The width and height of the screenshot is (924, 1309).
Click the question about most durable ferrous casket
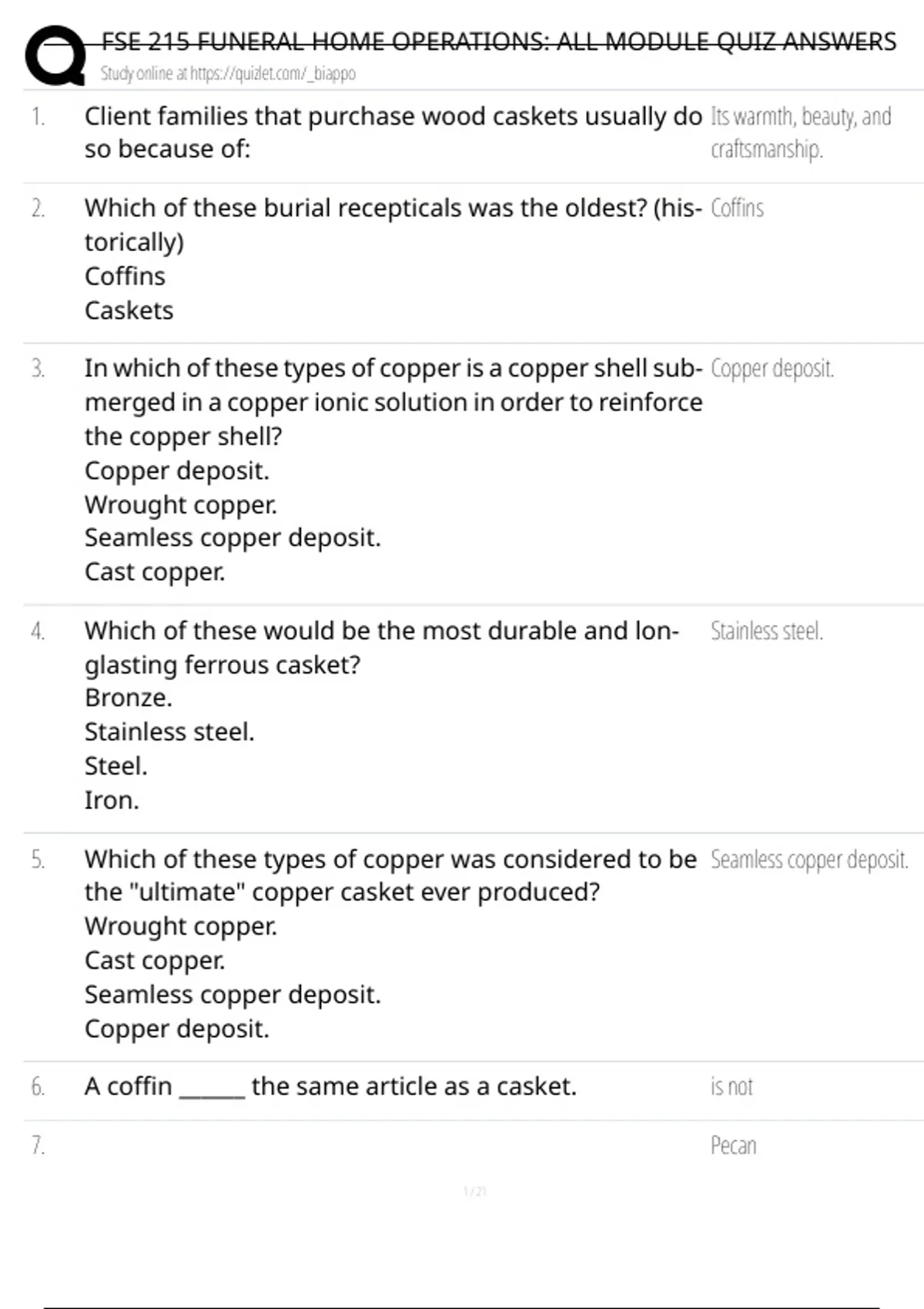pos(381,647)
